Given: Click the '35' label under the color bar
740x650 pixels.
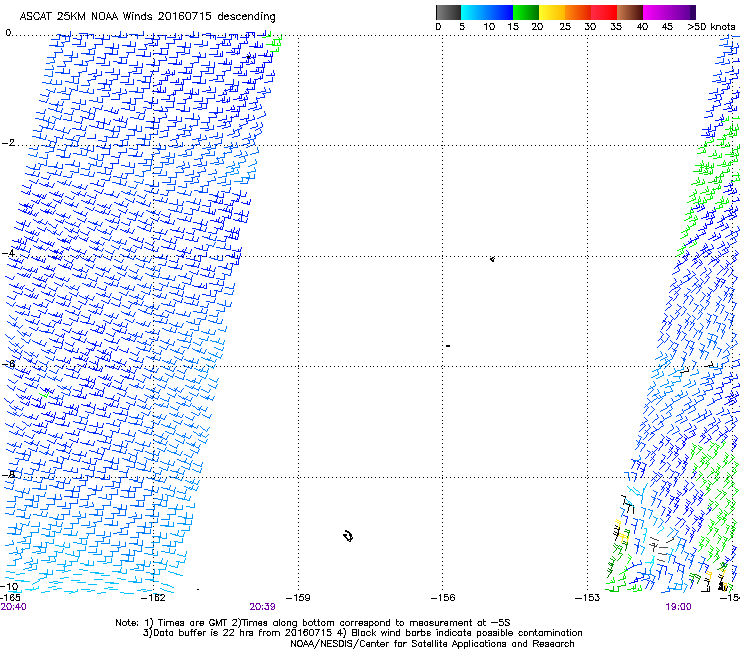Looking at the screenshot, I should pos(616,27).
